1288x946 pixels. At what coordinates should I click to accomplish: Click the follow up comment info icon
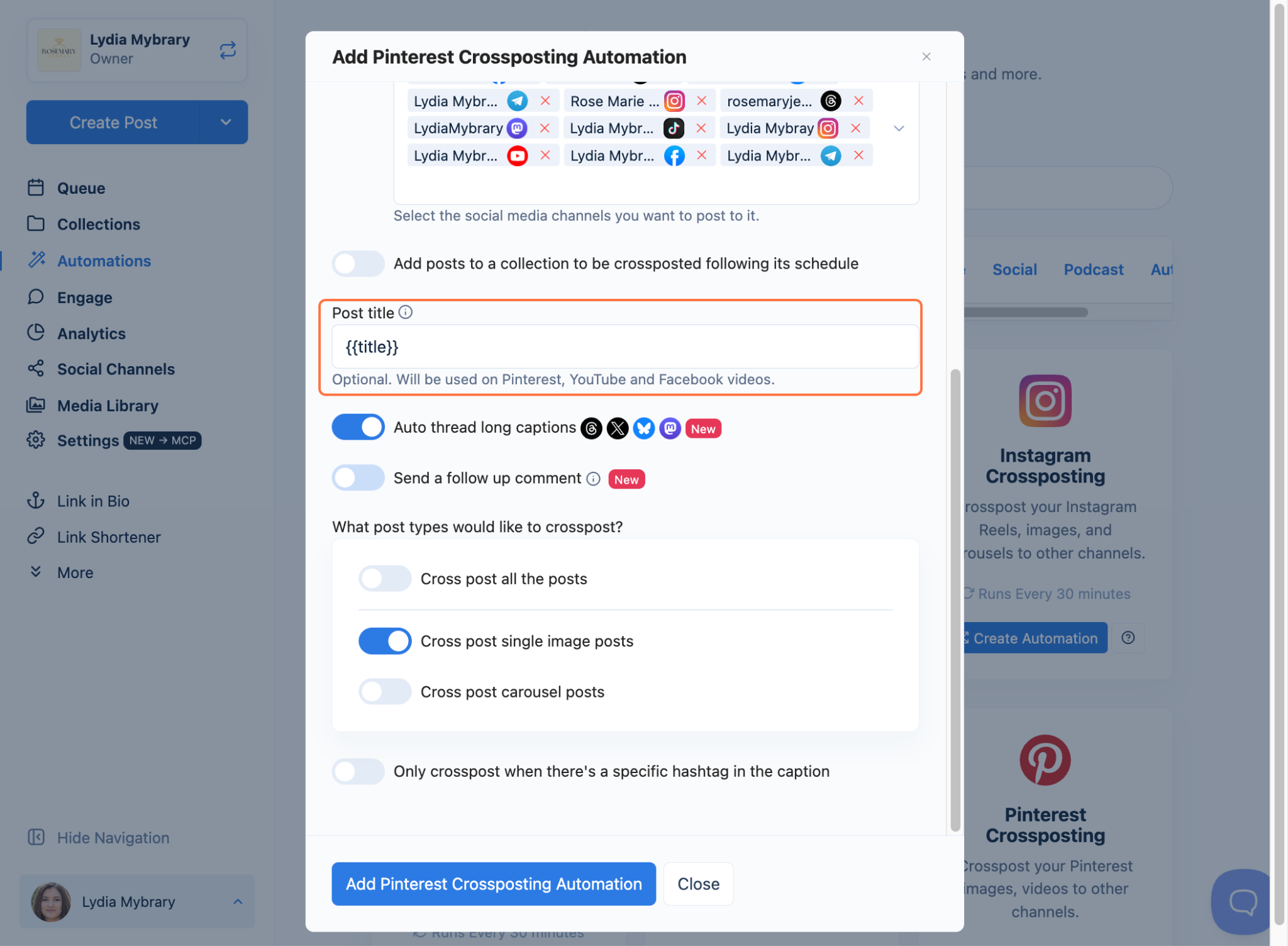[x=593, y=479]
